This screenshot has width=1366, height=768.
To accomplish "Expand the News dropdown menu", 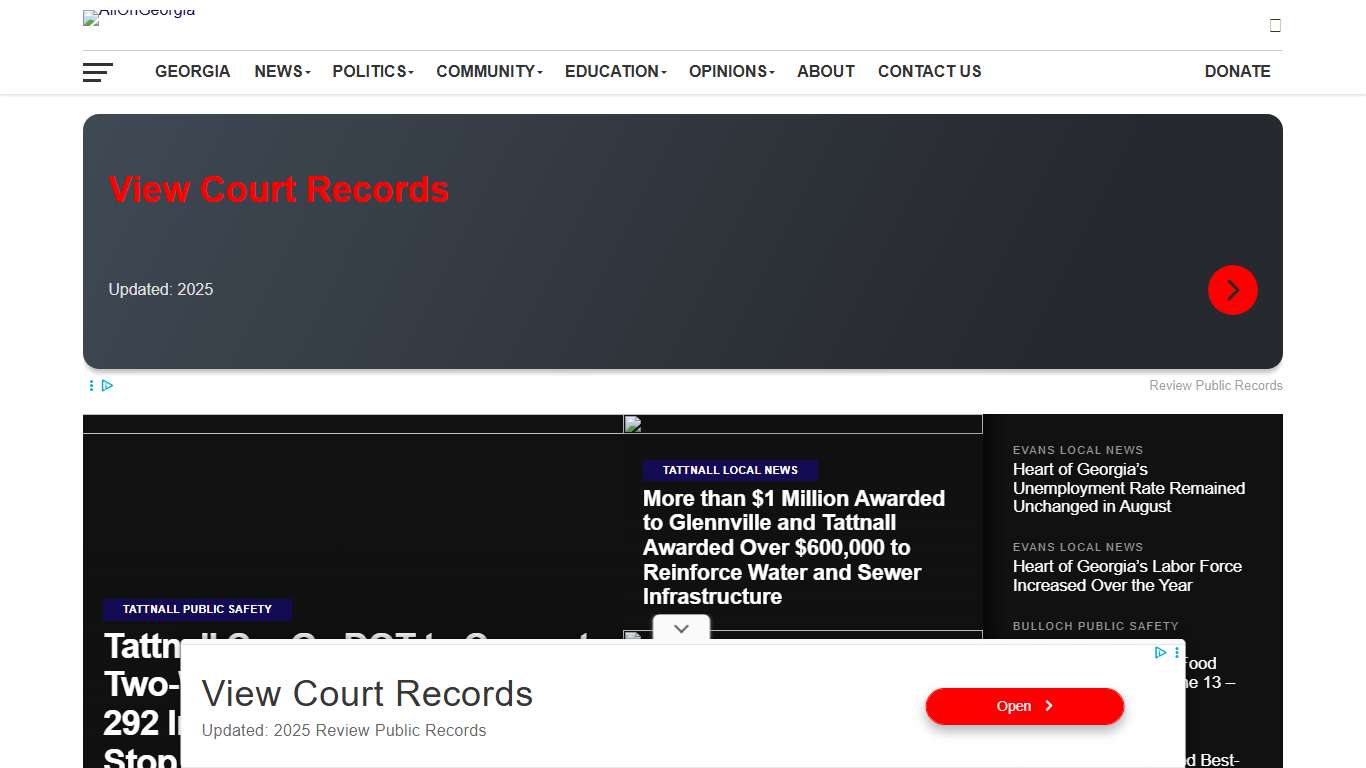I will pos(282,72).
